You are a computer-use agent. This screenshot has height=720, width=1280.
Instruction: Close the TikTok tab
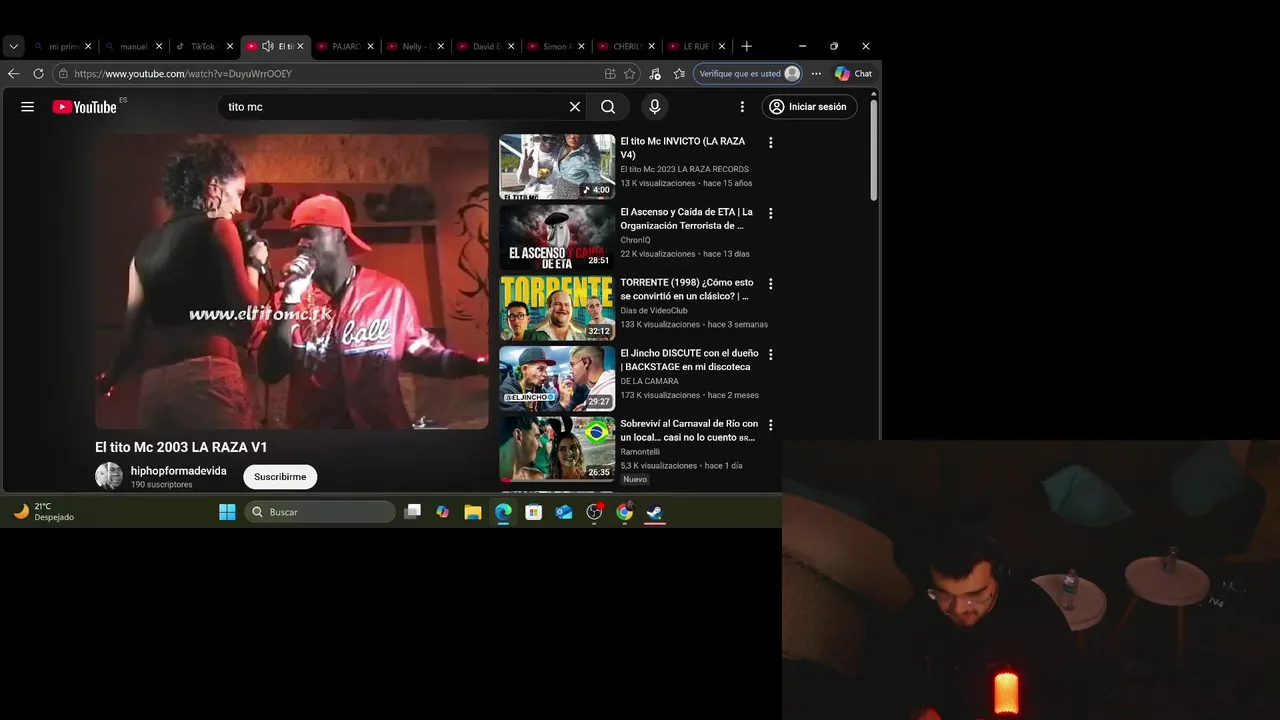tap(229, 46)
